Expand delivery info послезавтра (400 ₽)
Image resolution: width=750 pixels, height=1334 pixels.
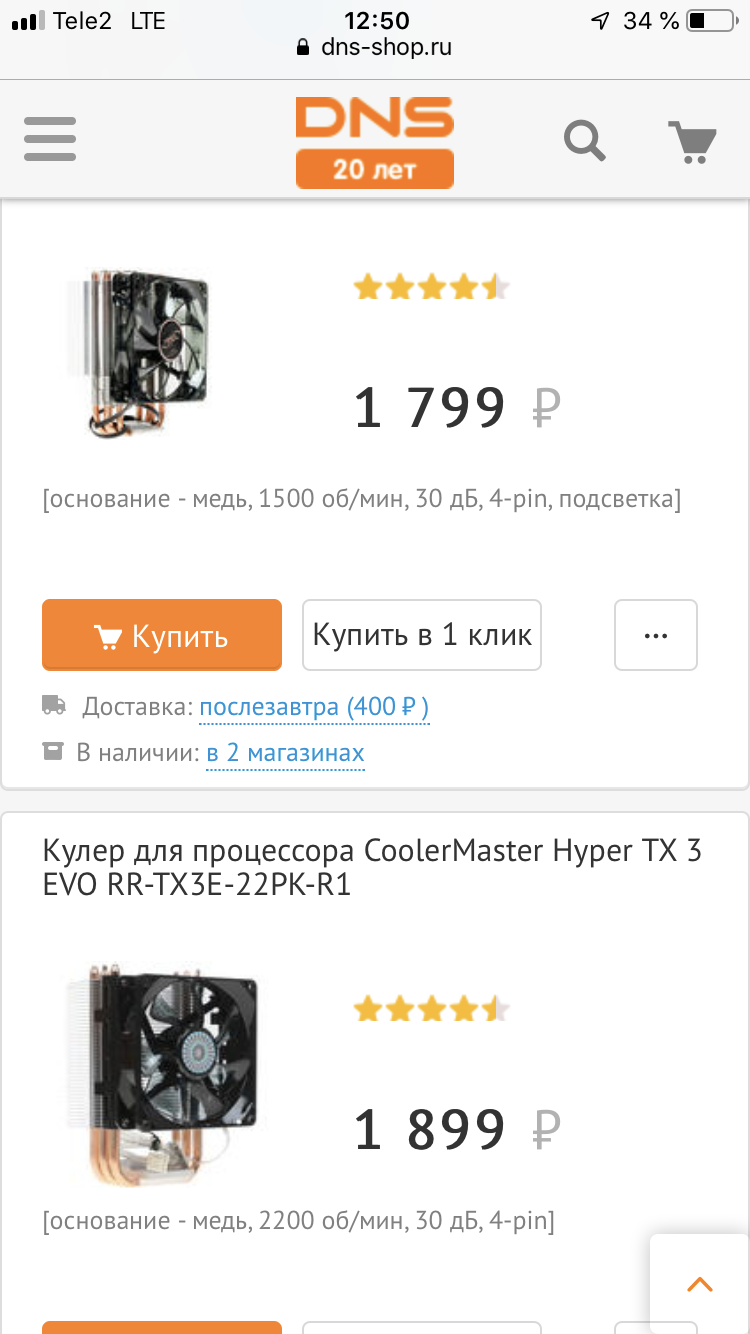[314, 708]
